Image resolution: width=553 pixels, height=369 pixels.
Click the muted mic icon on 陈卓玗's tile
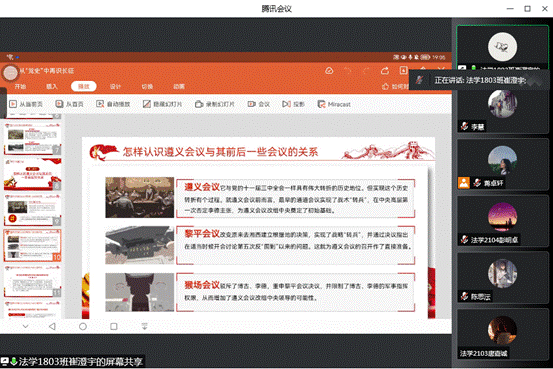477,183
